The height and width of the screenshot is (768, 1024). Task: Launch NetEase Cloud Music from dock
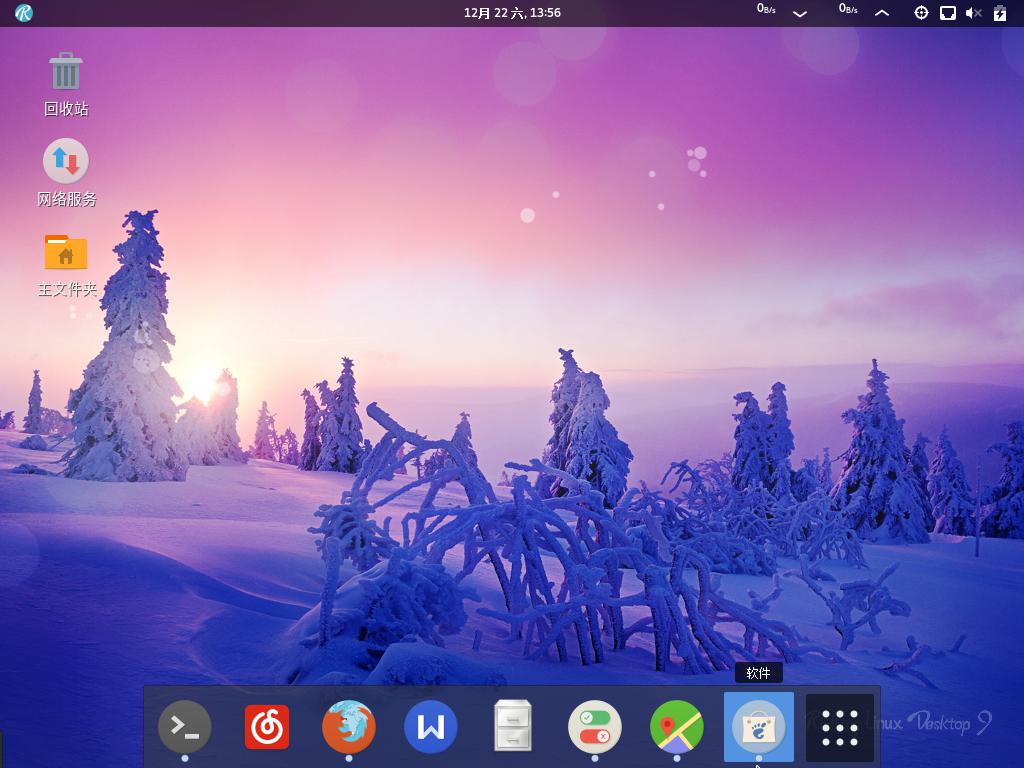tap(267, 727)
